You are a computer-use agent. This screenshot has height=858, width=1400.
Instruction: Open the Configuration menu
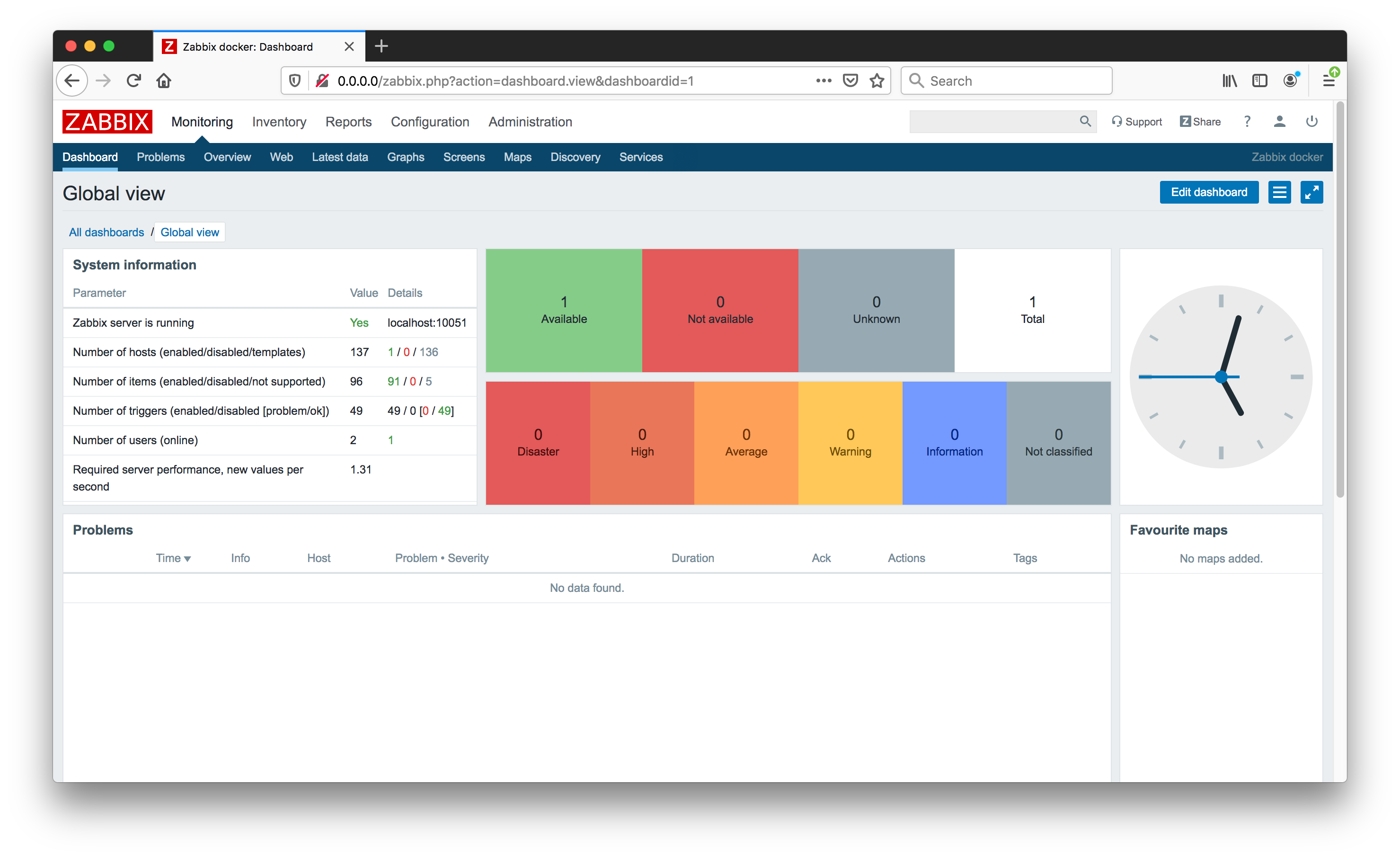430,122
